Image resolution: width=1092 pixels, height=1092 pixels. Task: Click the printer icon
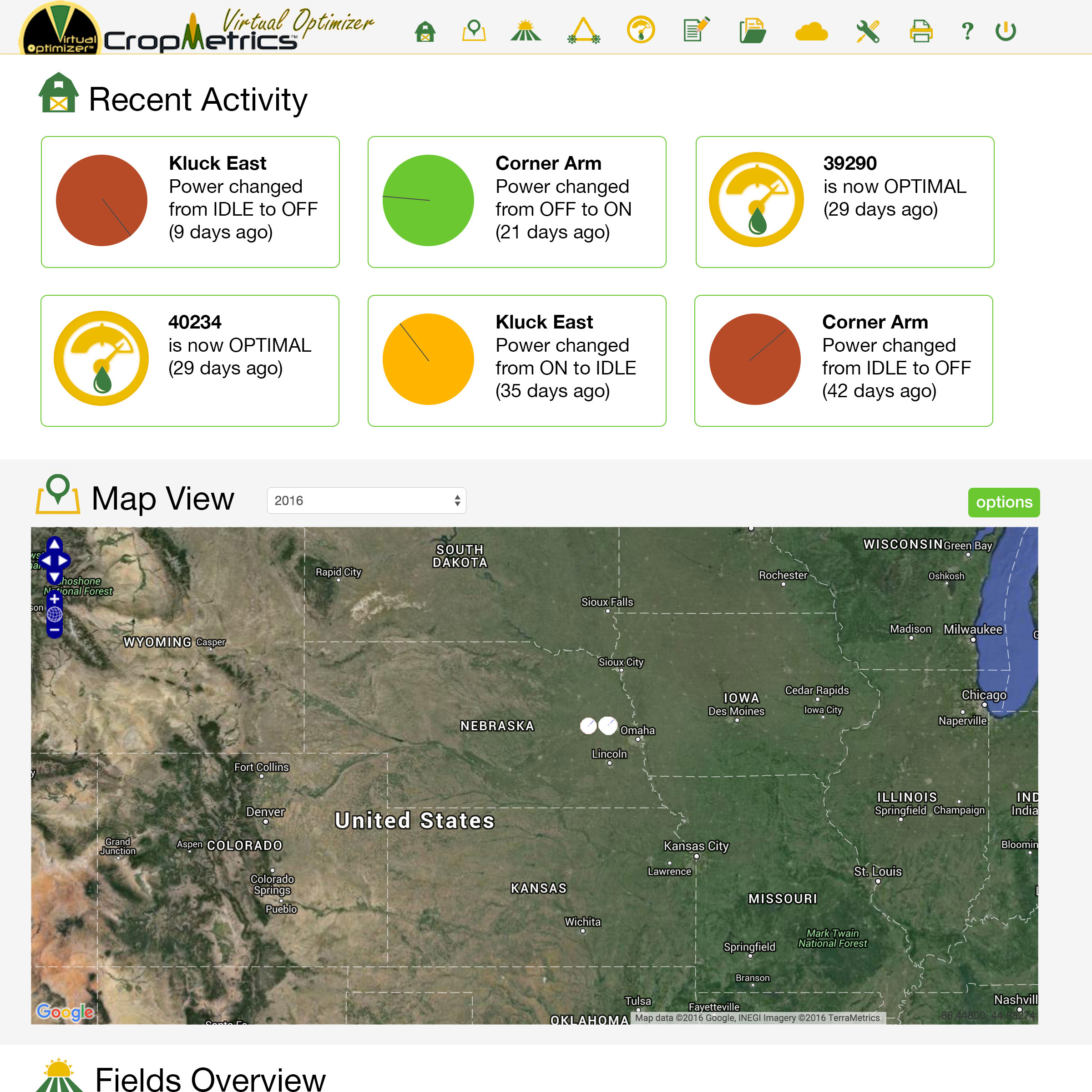[x=921, y=31]
